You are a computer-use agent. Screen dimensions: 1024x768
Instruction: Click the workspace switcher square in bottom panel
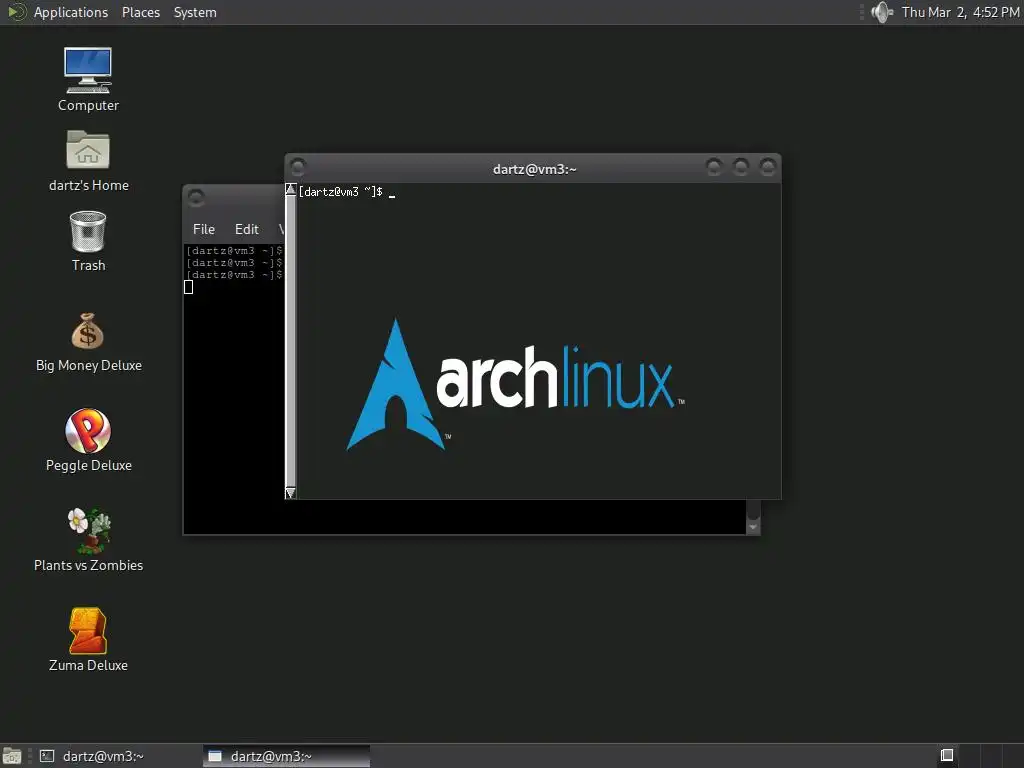tap(947, 756)
